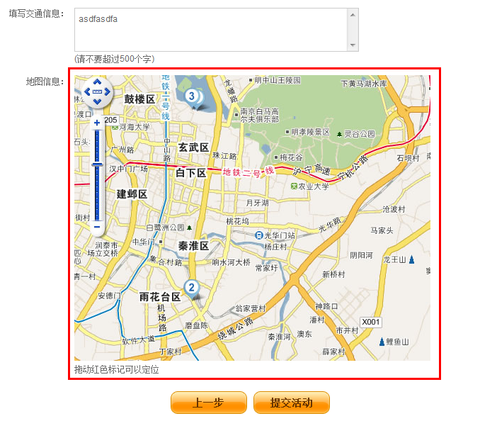Click the X001 road badge
Screen dimensions: 480x421
tap(371, 322)
